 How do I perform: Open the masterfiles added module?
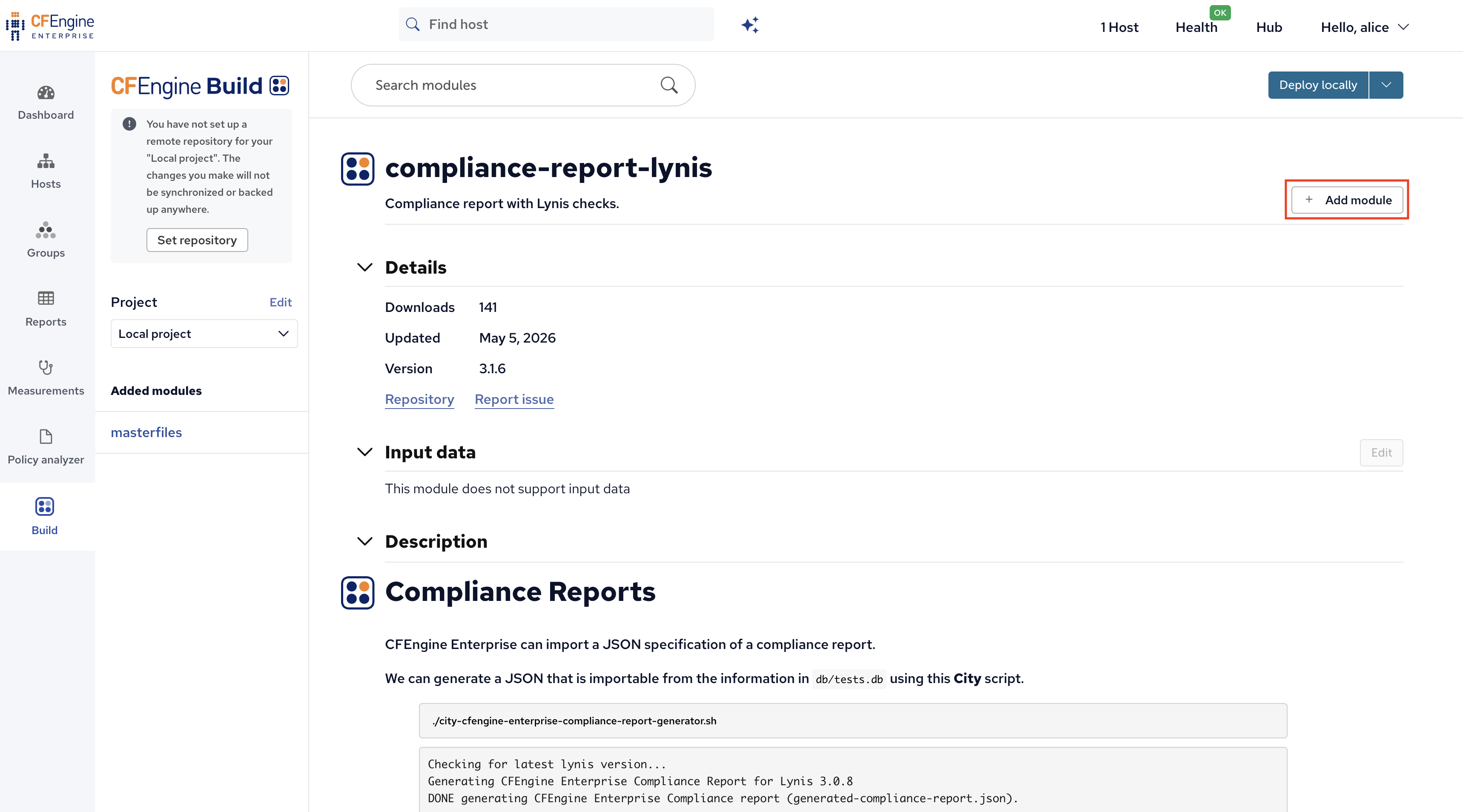146,433
